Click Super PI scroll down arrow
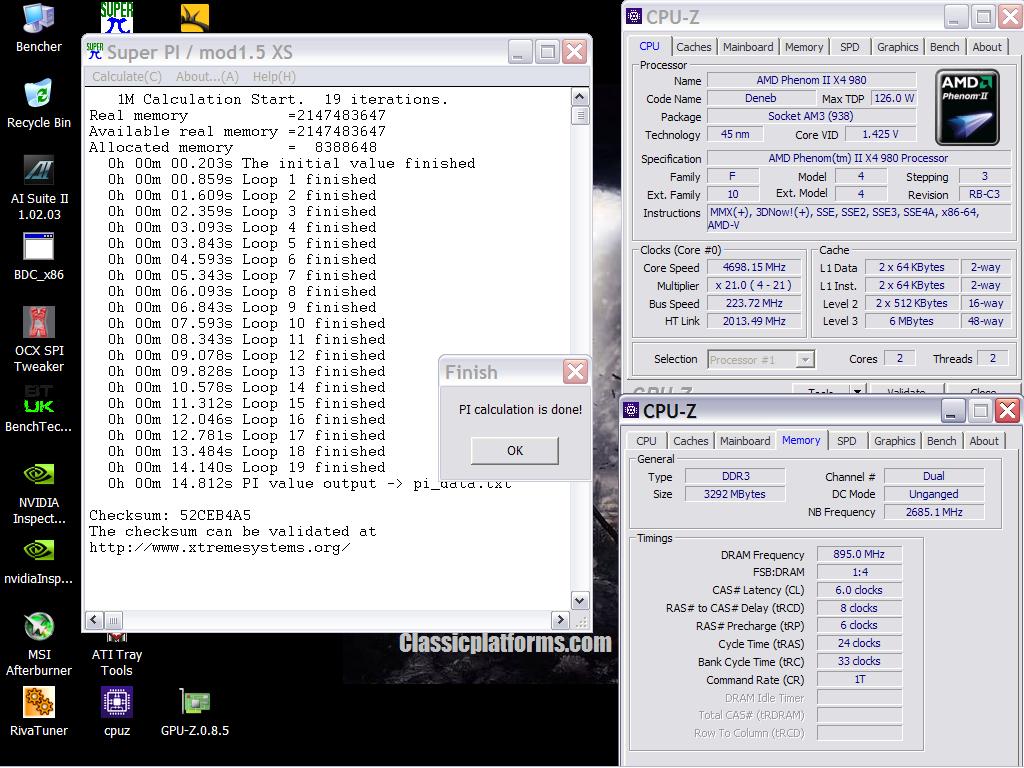Image resolution: width=1024 pixels, height=768 pixels. pos(580,600)
